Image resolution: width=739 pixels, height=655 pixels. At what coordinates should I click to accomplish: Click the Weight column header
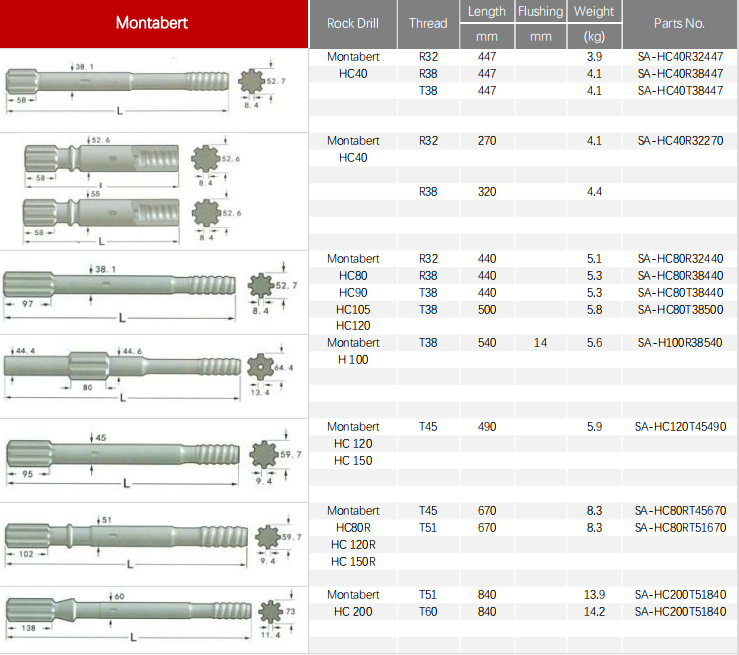(594, 11)
